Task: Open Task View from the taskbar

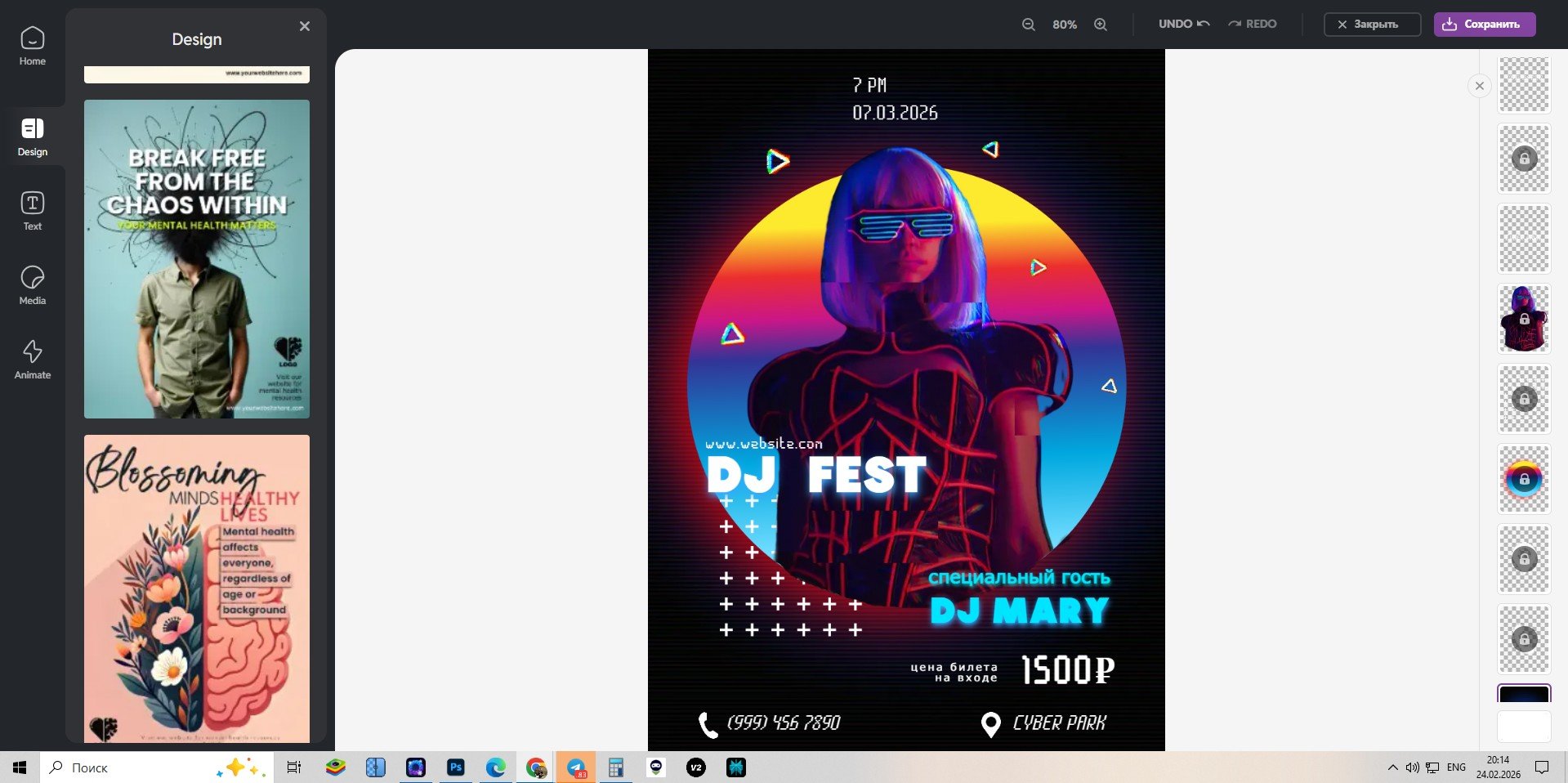Action: 294,767
